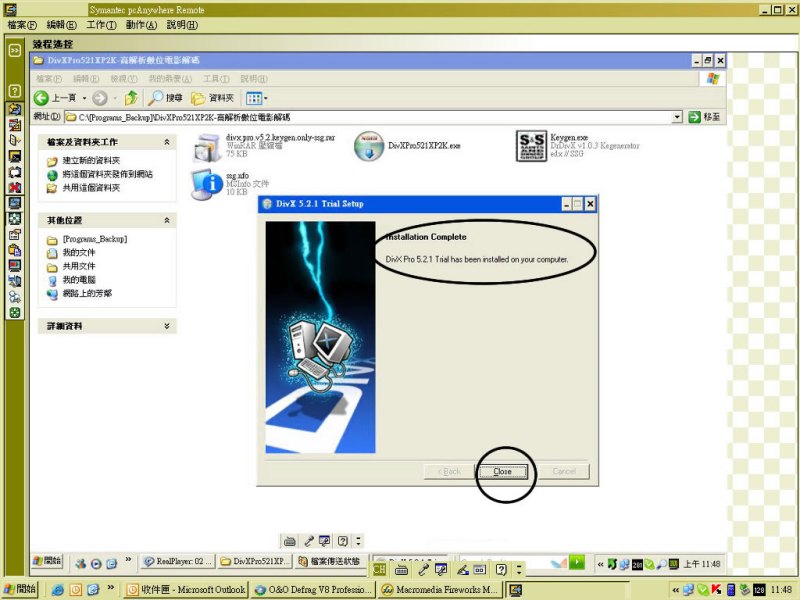Click the 共用這個資料夾 link

pos(91,188)
